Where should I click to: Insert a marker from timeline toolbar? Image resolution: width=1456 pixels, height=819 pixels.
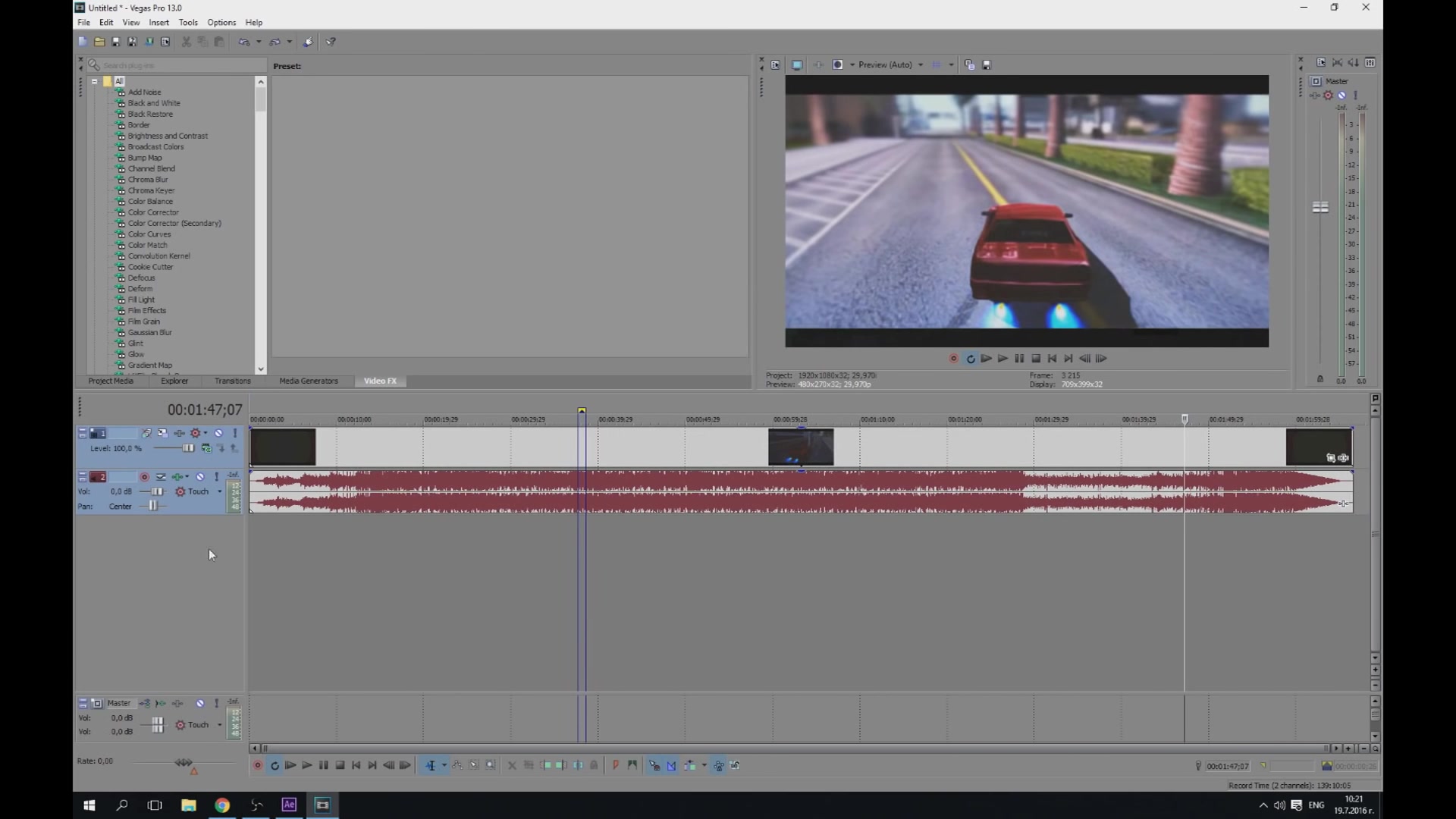click(x=615, y=766)
